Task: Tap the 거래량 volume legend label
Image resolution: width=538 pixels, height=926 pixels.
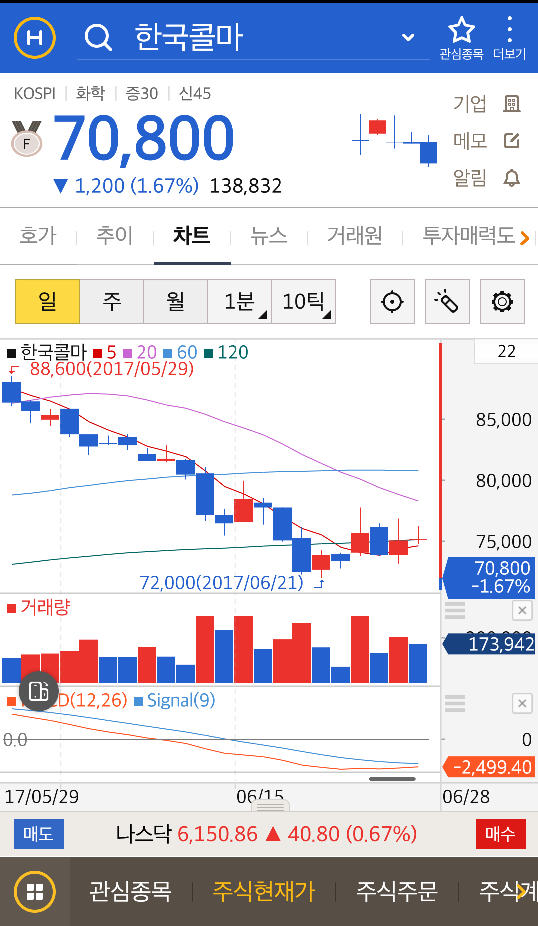Action: tap(38, 607)
